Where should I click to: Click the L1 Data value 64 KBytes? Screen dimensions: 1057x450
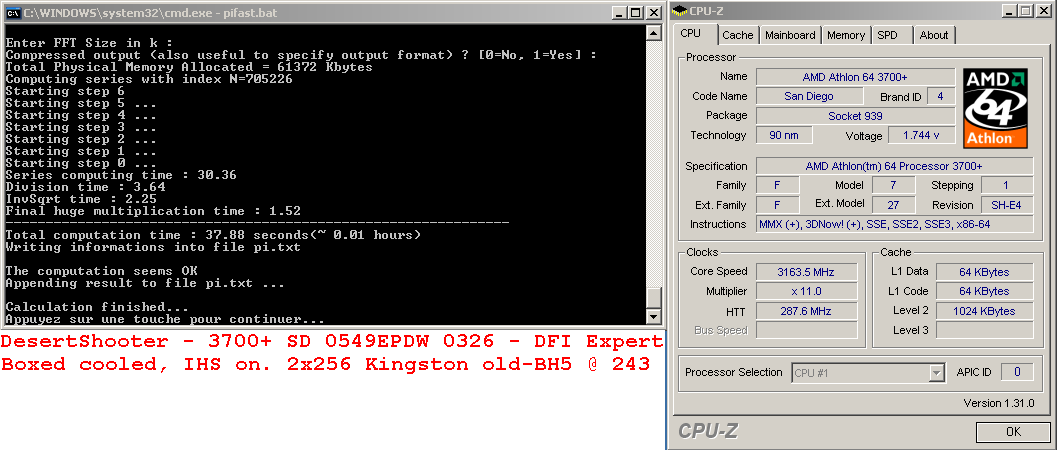click(x=984, y=272)
